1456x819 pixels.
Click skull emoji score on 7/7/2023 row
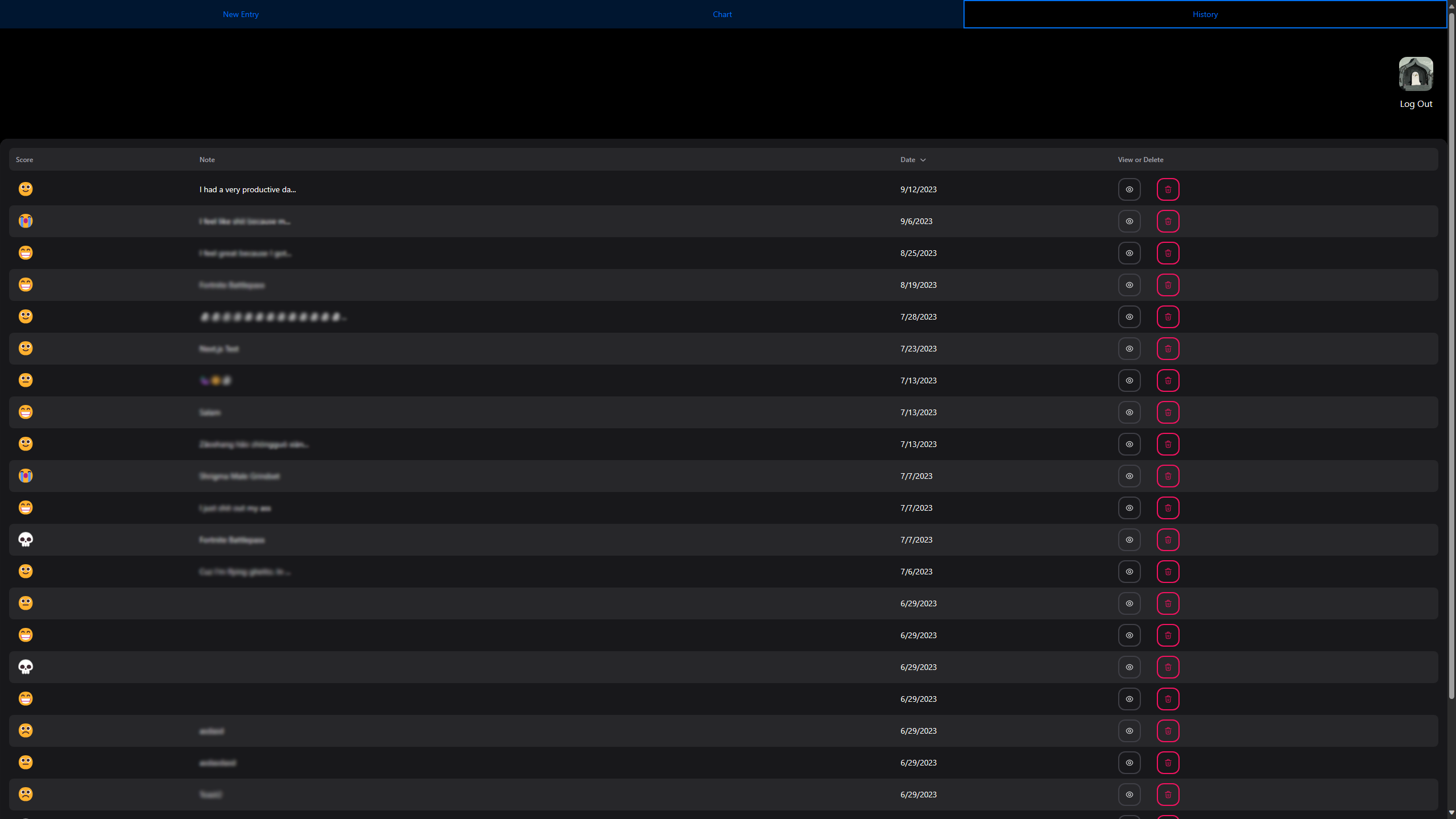(x=26, y=539)
